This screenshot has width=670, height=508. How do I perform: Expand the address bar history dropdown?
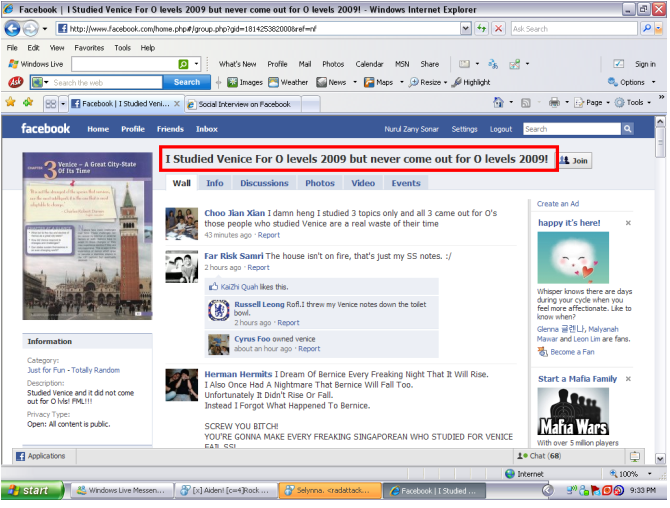(465, 29)
